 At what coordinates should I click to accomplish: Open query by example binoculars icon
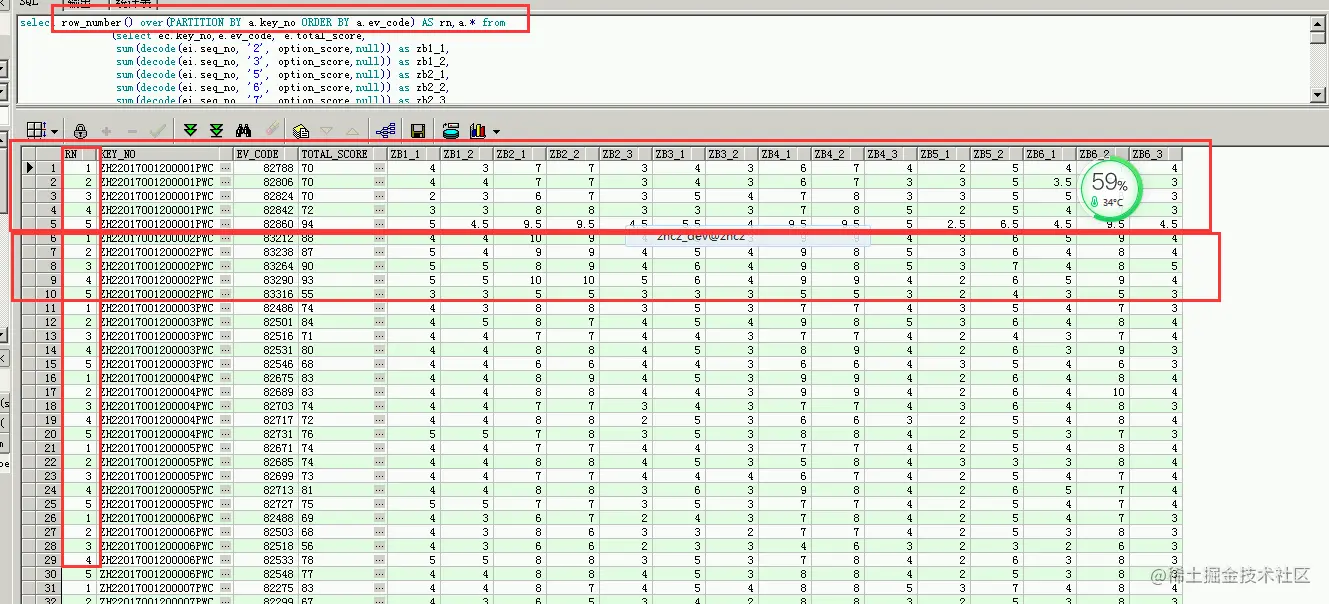tap(243, 130)
